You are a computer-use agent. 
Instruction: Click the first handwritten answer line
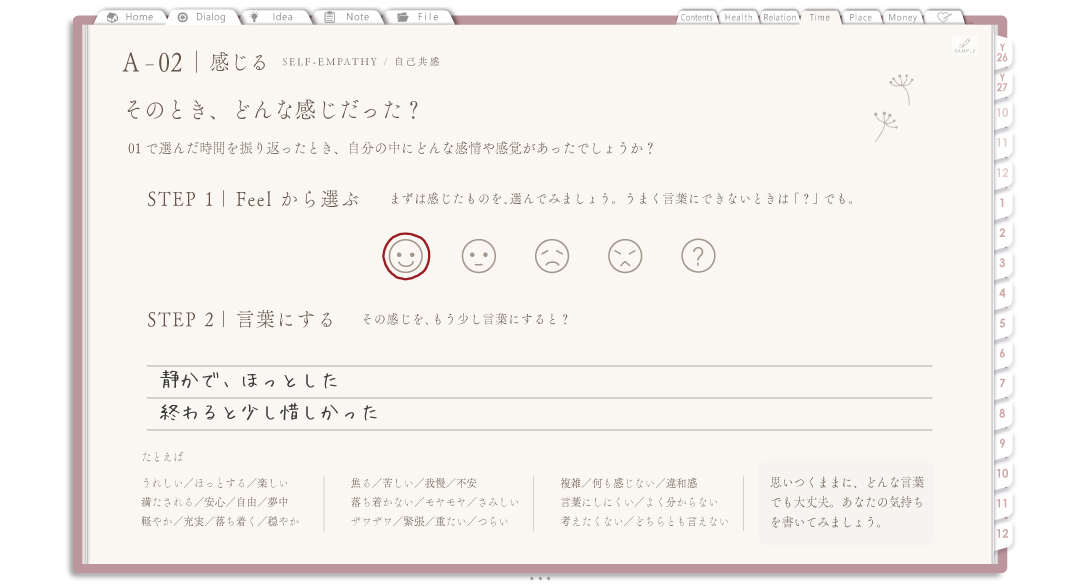(x=539, y=382)
